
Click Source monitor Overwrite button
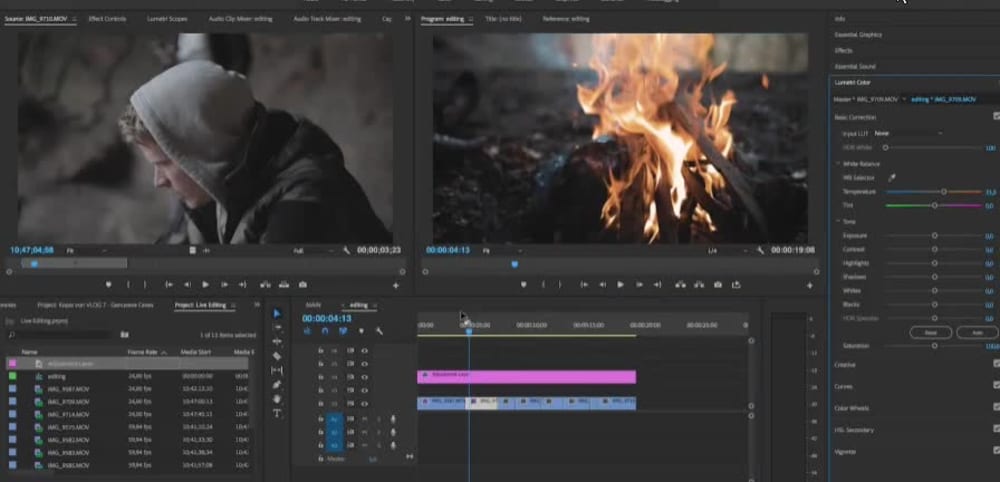(x=284, y=284)
